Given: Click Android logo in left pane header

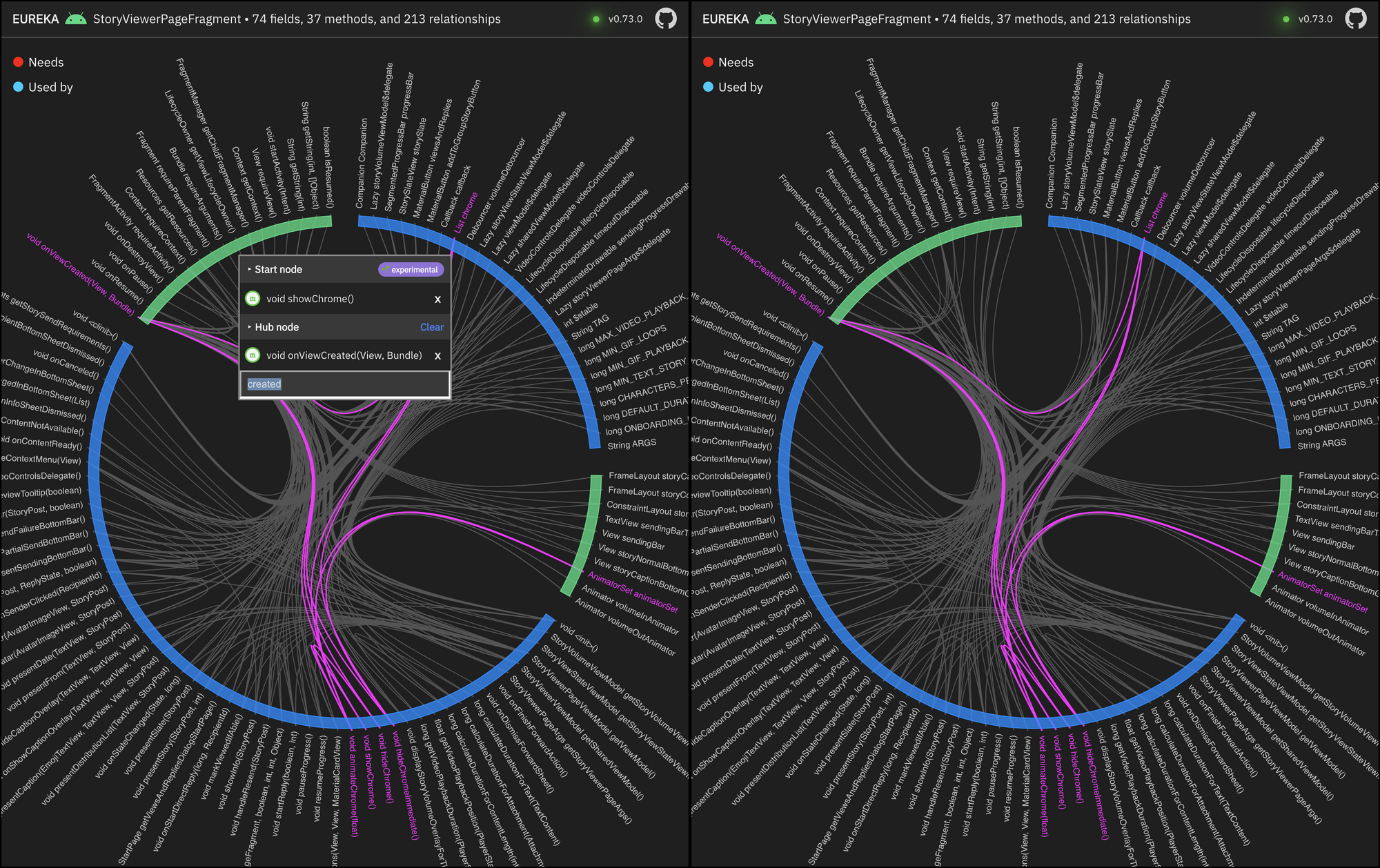Looking at the screenshot, I should click(76, 19).
